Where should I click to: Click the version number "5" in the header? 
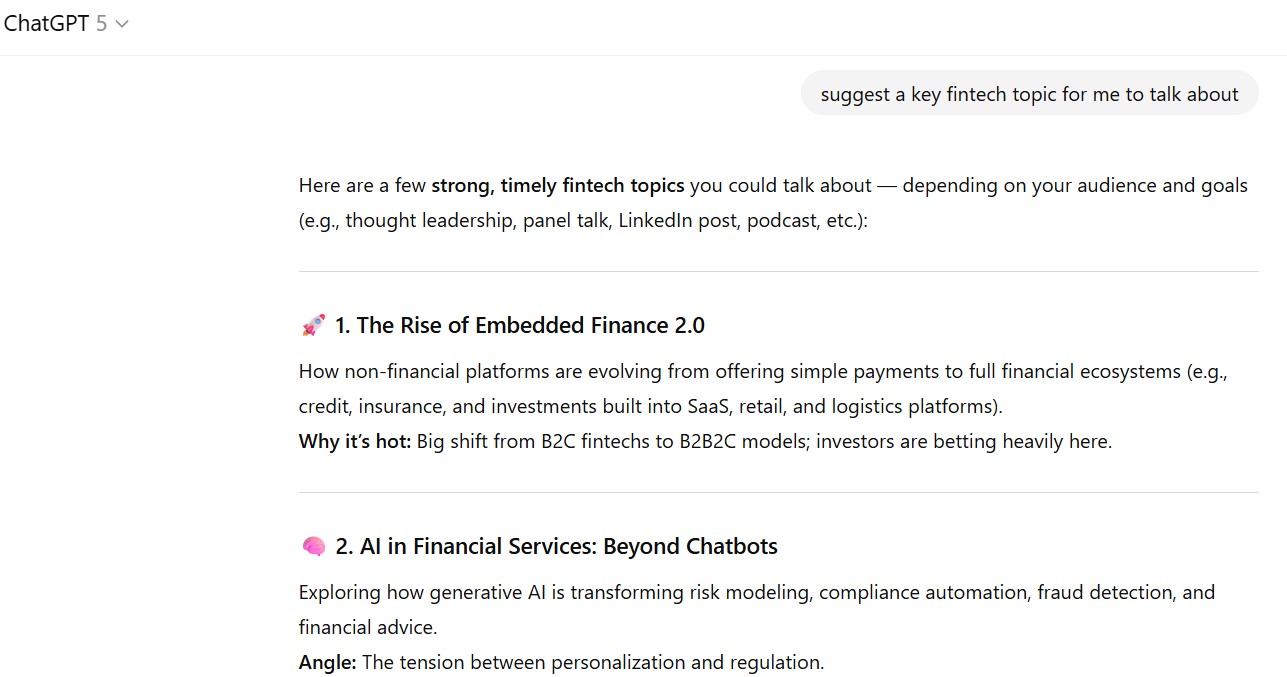pyautogui.click(x=101, y=24)
